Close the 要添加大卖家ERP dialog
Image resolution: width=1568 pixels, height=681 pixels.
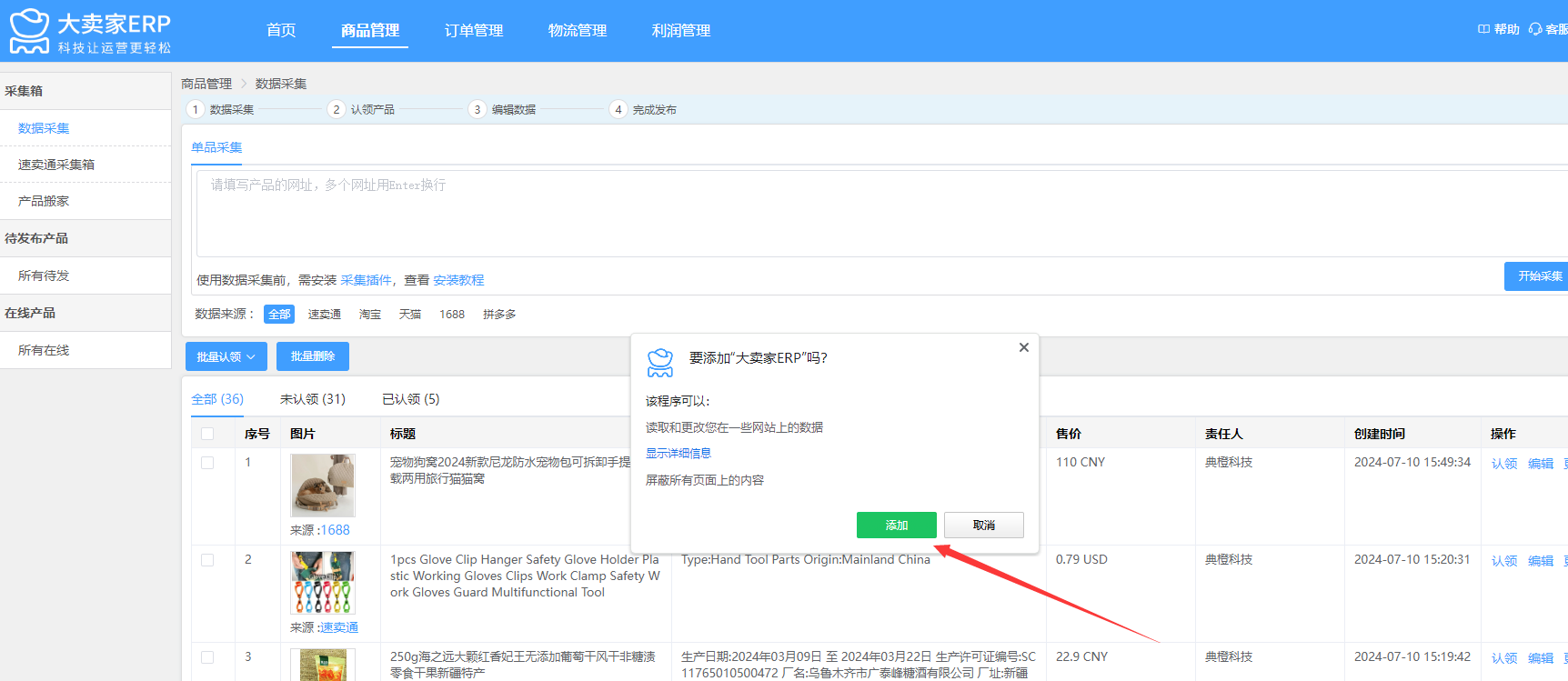[1024, 347]
